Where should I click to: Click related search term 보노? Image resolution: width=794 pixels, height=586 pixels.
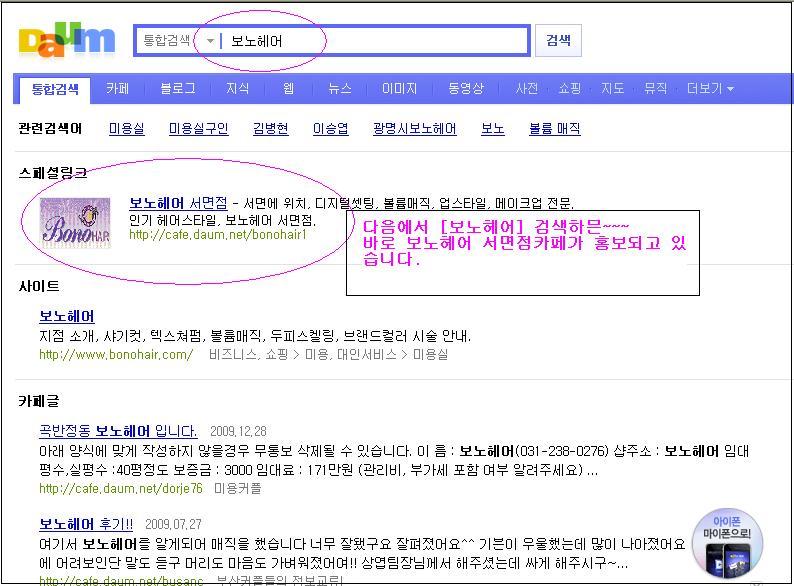(x=493, y=129)
